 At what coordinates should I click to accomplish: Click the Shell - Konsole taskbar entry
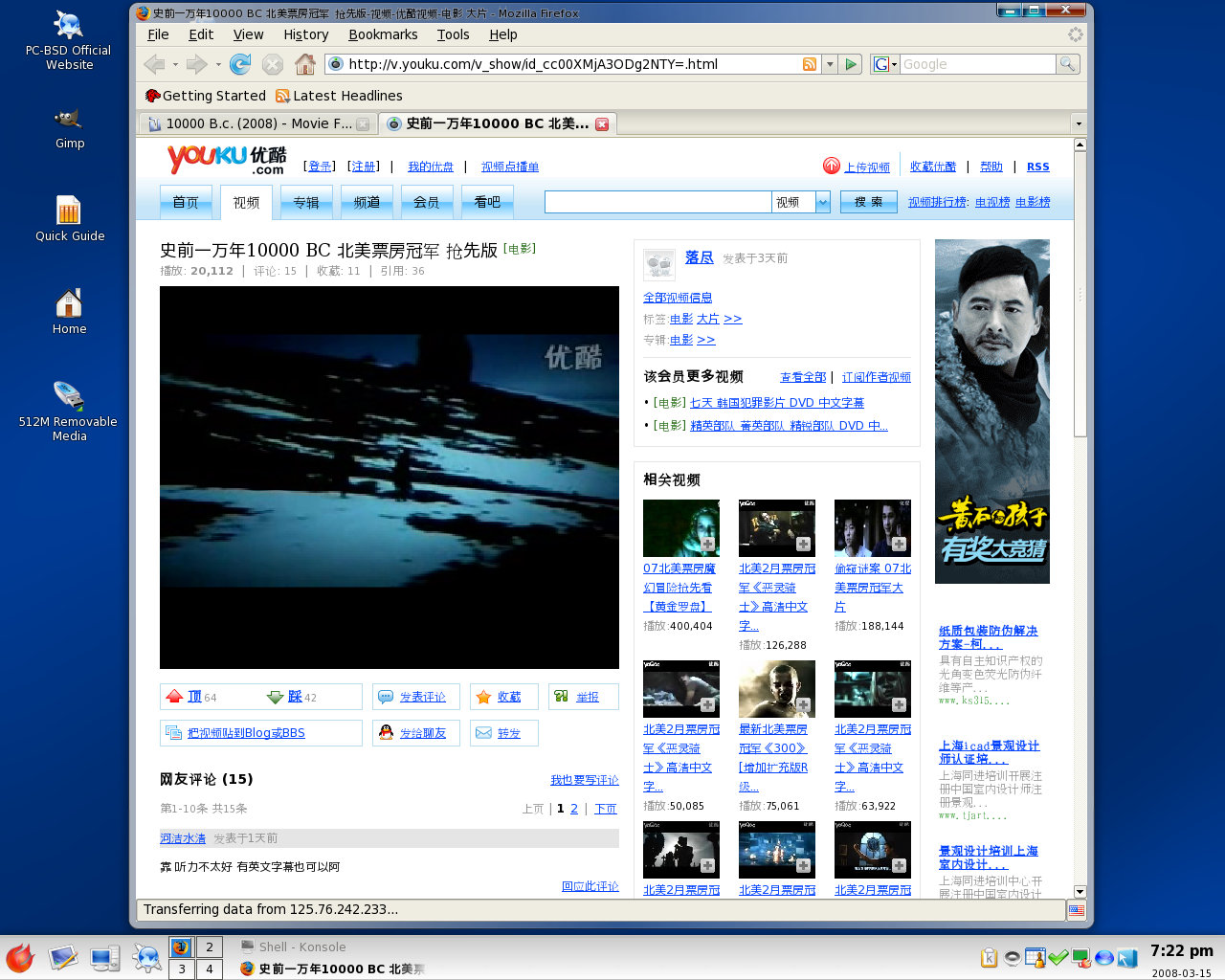294,947
